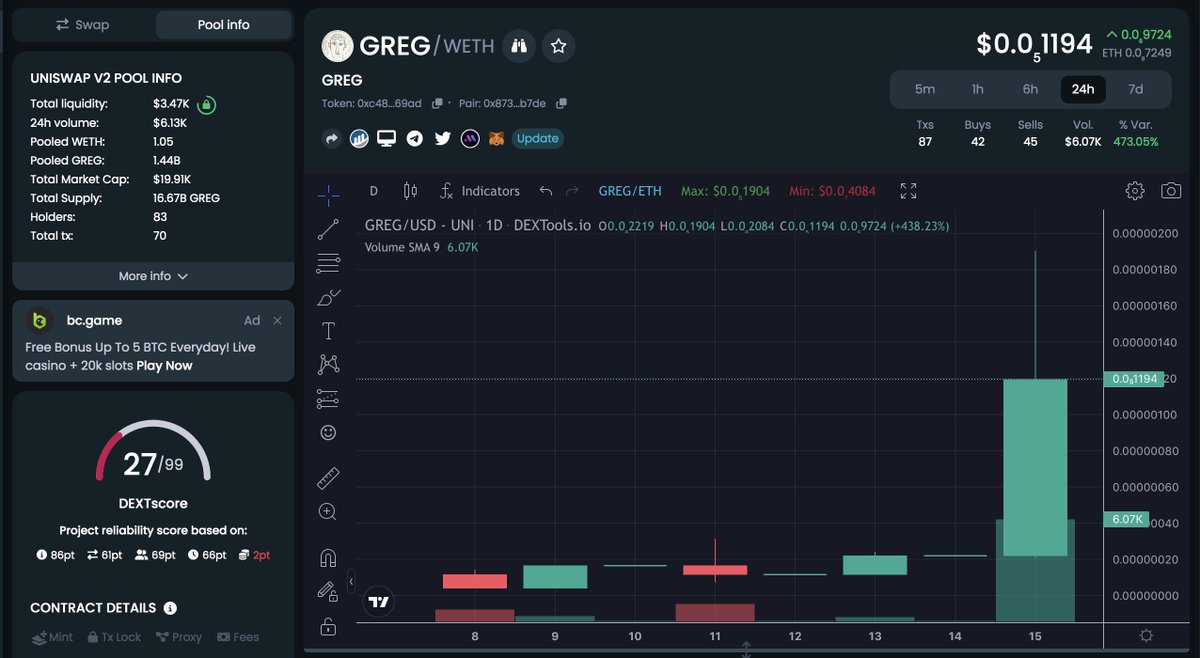Click the pane divider below the chart

pos(746,651)
